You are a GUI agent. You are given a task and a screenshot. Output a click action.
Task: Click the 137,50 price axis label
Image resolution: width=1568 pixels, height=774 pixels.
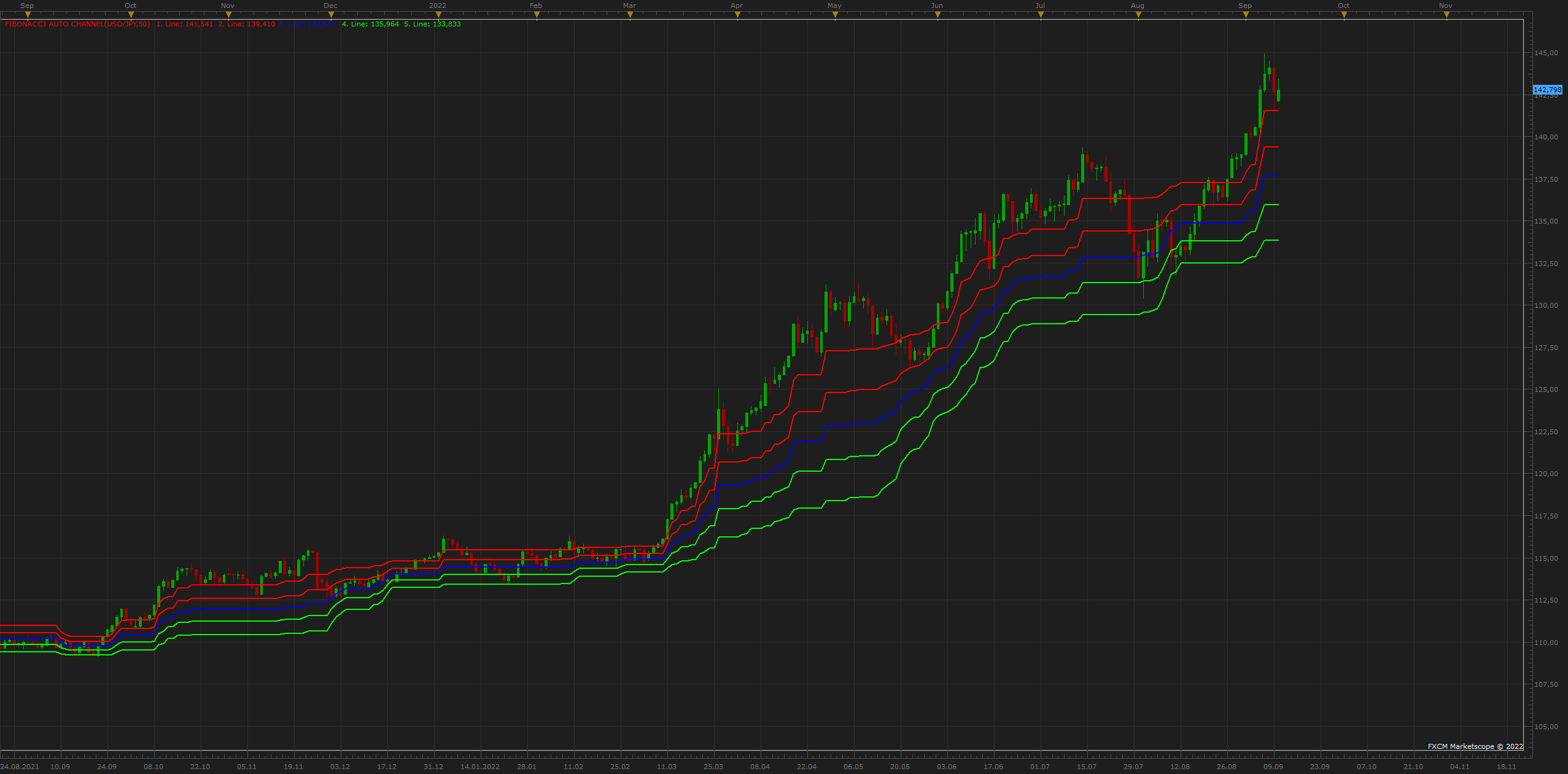(1546, 179)
